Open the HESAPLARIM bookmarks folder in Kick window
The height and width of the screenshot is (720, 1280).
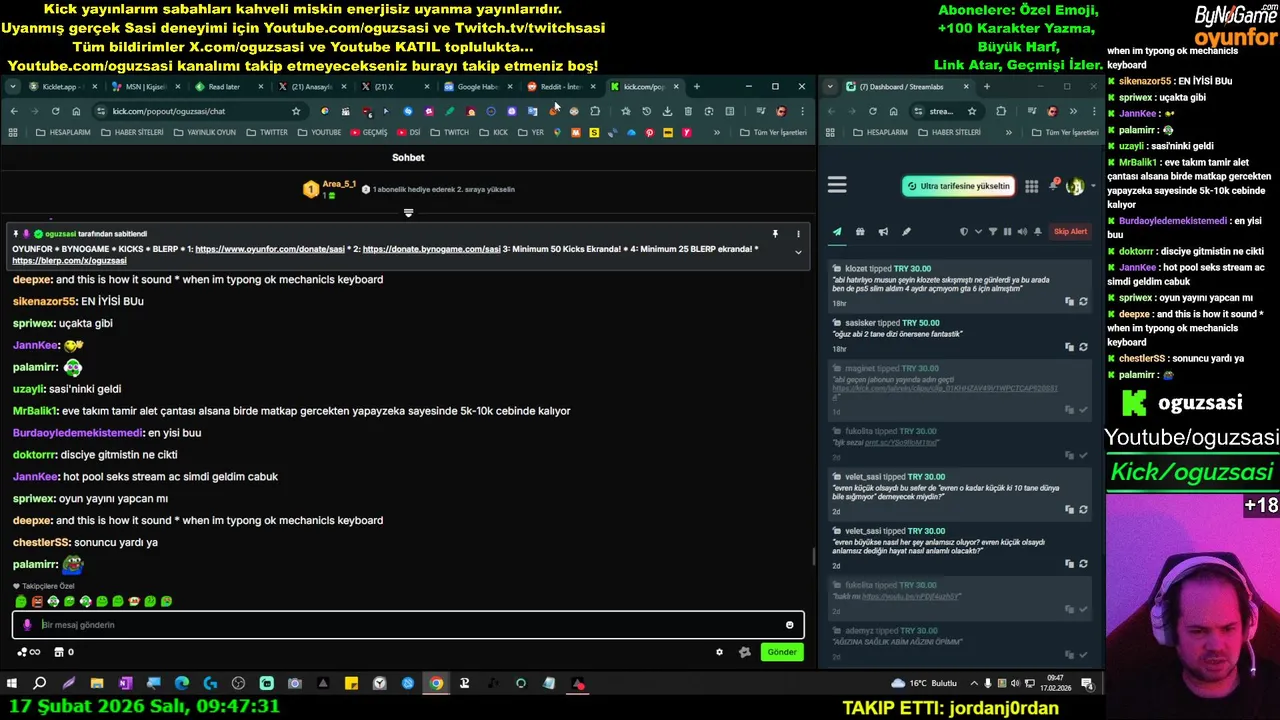[x=63, y=132]
